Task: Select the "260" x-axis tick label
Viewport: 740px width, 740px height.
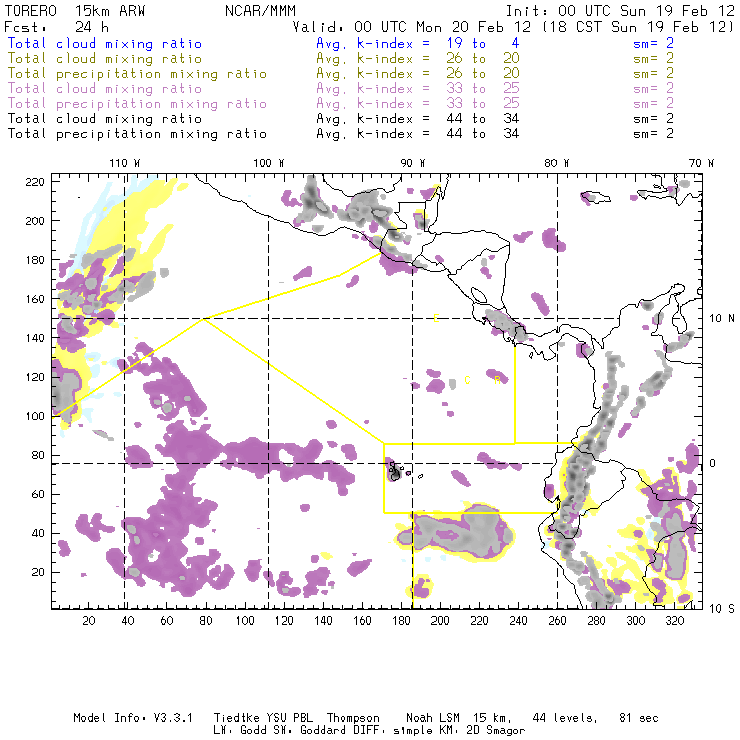Action: point(557,621)
